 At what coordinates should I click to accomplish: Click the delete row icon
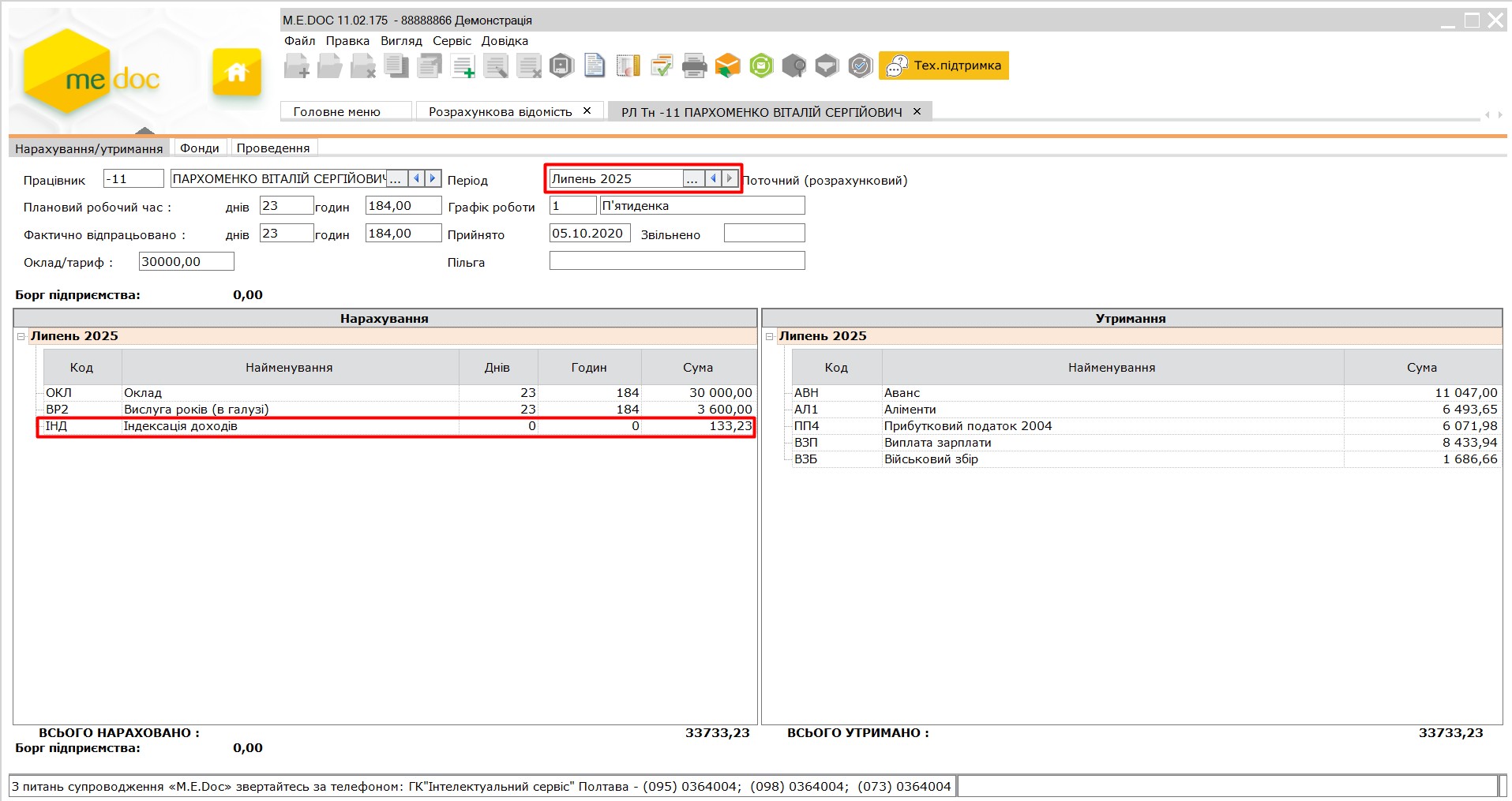point(529,66)
